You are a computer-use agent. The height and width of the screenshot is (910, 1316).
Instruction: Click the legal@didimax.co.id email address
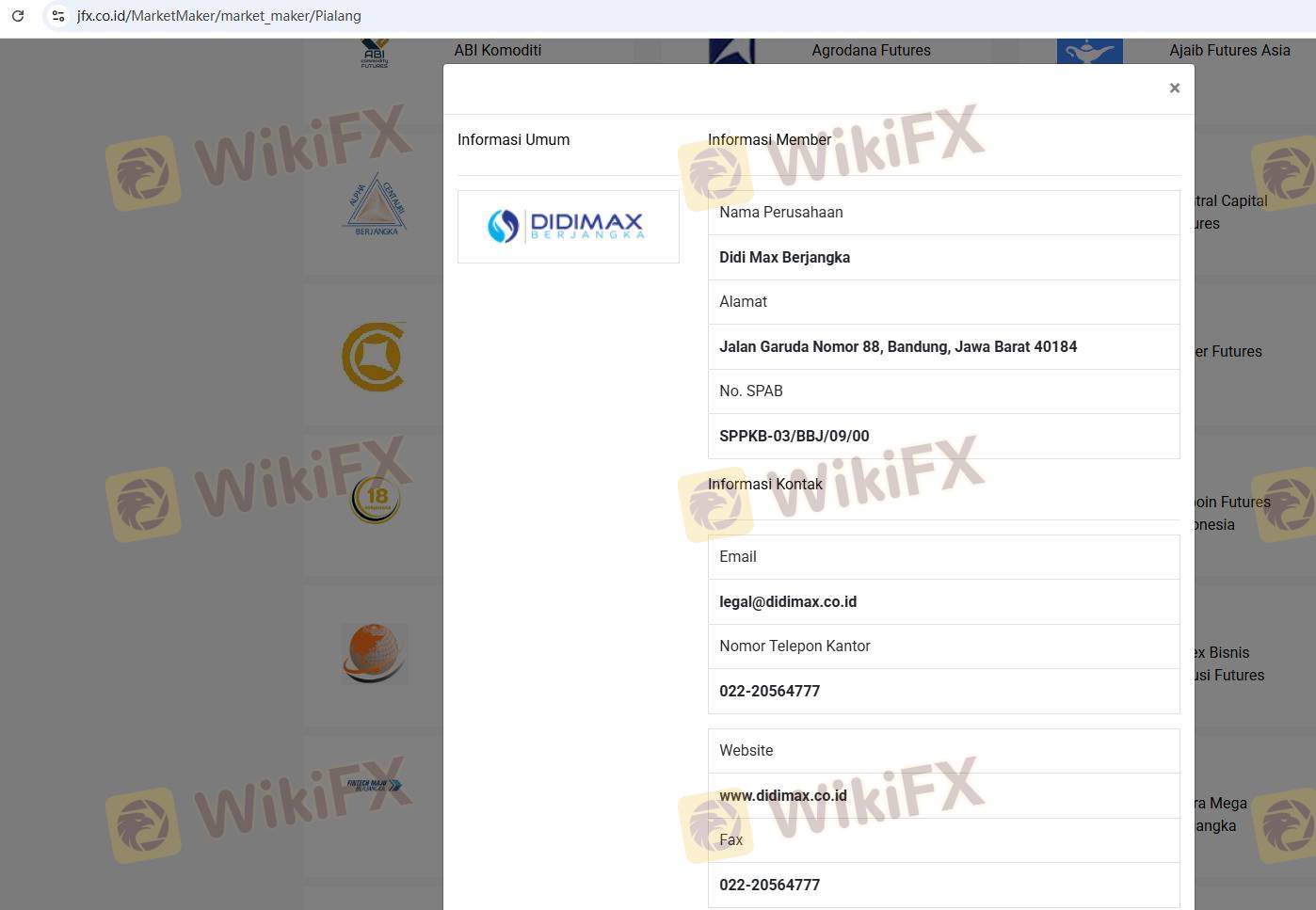(787, 602)
